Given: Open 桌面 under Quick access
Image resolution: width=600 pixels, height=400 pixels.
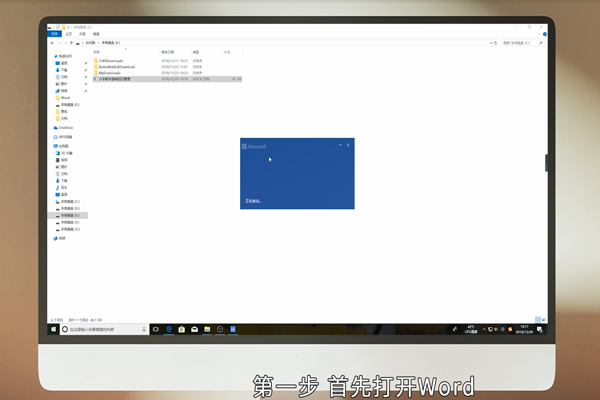Looking at the screenshot, I should 62,63.
